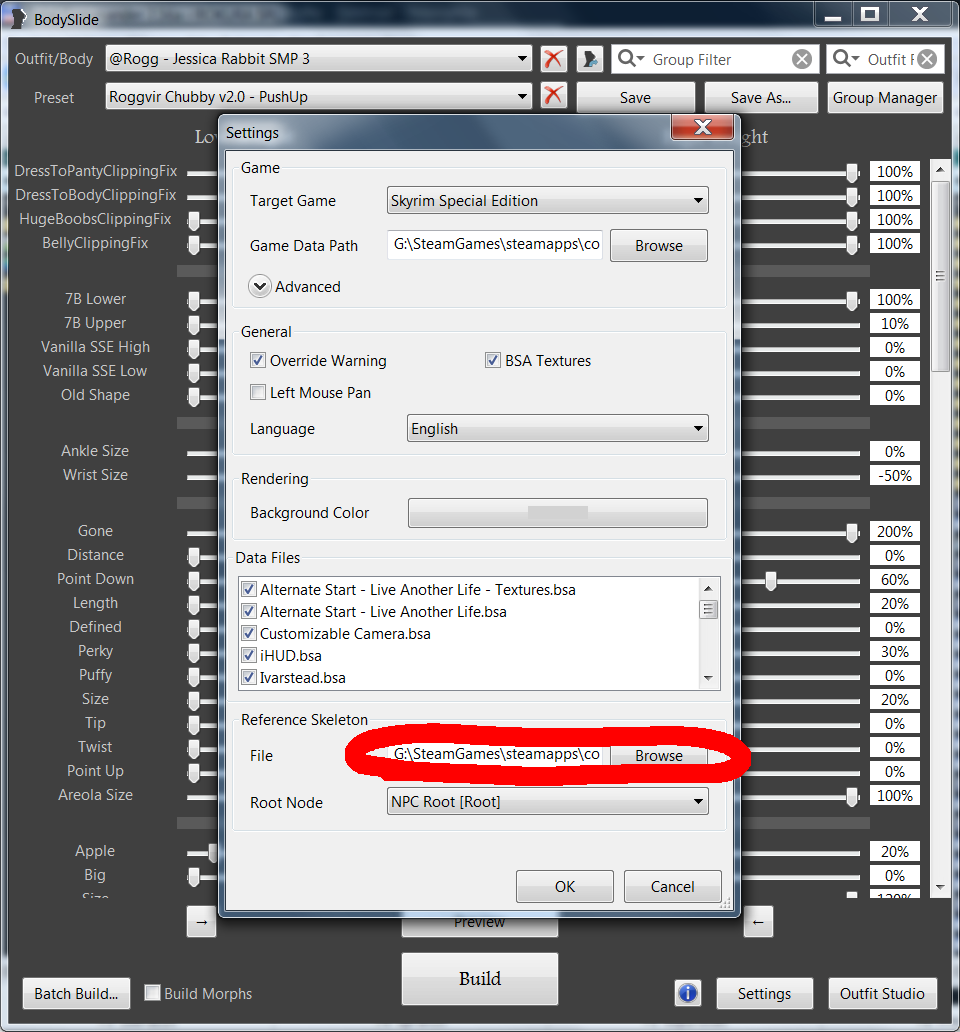
Task: Uncheck Alternate Start - Live Another Life.bsa
Action: coord(249,611)
